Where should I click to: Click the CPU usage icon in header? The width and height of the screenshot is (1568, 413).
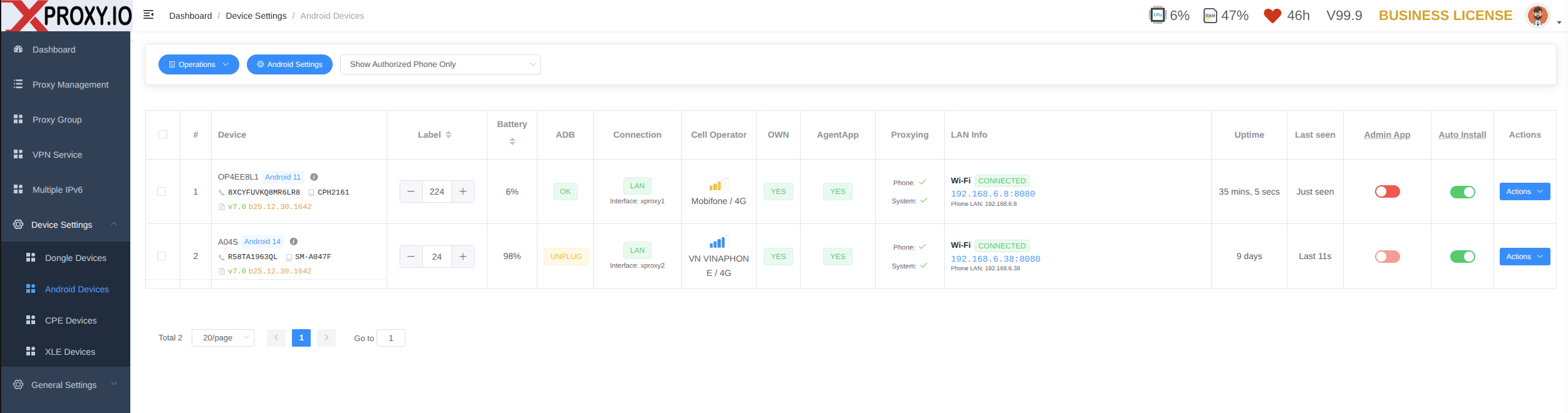pyautogui.click(x=1157, y=15)
